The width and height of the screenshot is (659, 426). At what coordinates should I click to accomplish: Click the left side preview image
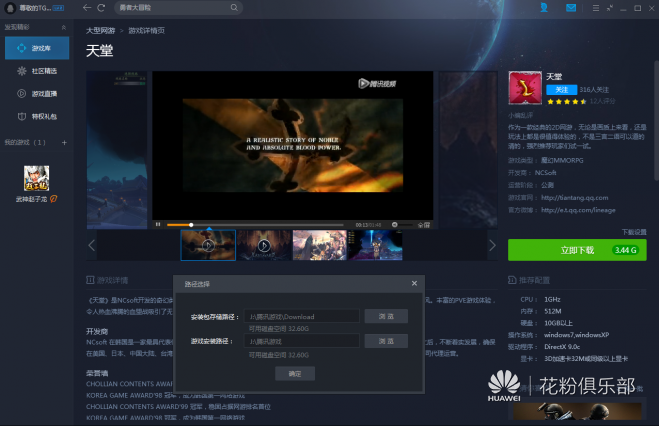tap(117, 150)
